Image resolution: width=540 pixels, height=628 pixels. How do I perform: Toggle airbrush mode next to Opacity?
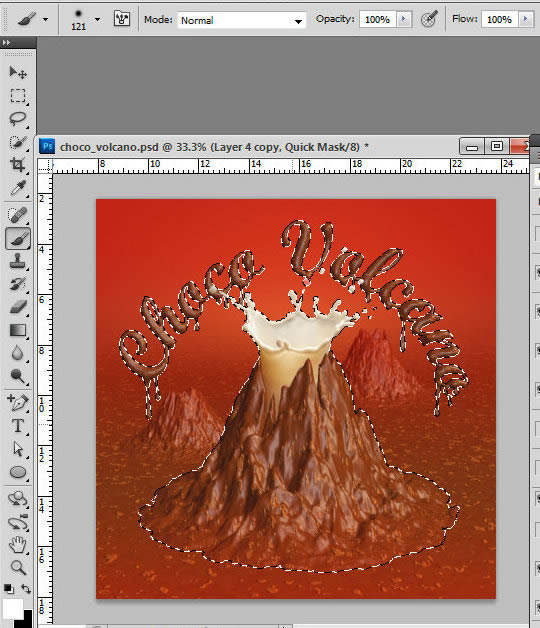pyautogui.click(x=429, y=19)
